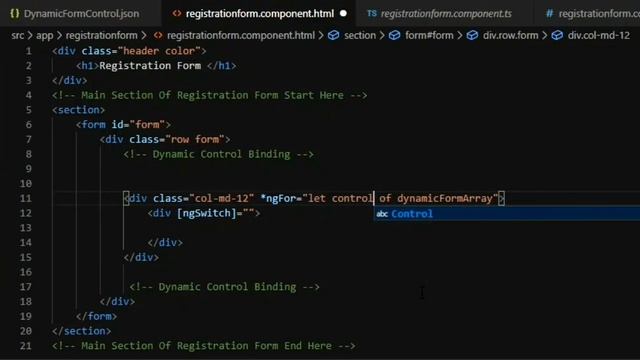Select 'div.row.form' breadcrumb item

coord(510,36)
